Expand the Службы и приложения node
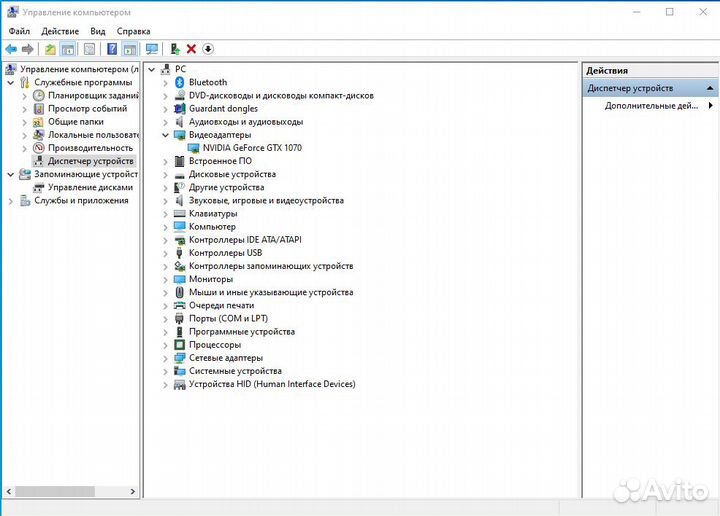The height and width of the screenshot is (516, 720). pyautogui.click(x=11, y=200)
